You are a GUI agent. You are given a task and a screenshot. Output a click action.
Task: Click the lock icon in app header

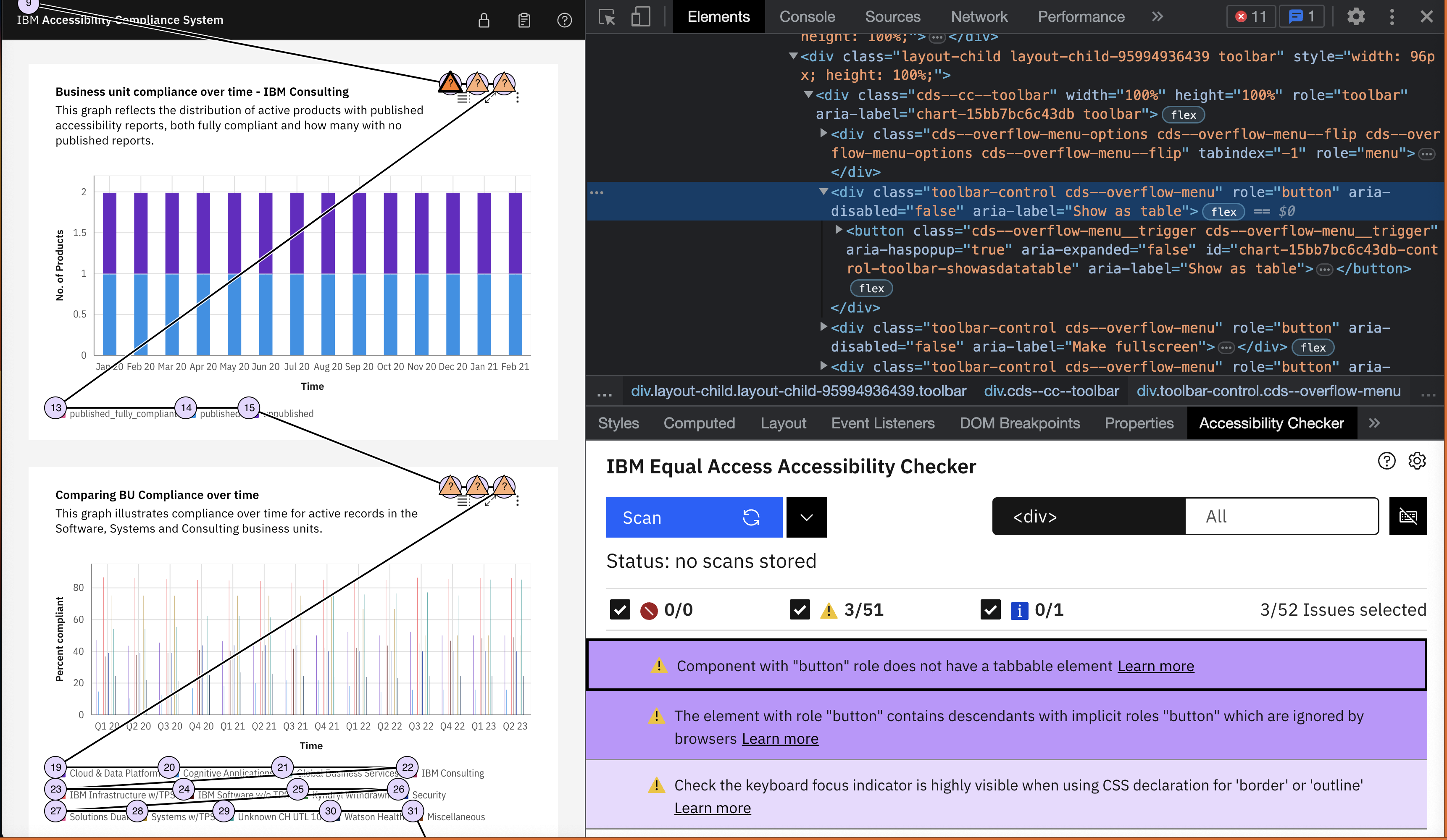tap(484, 19)
